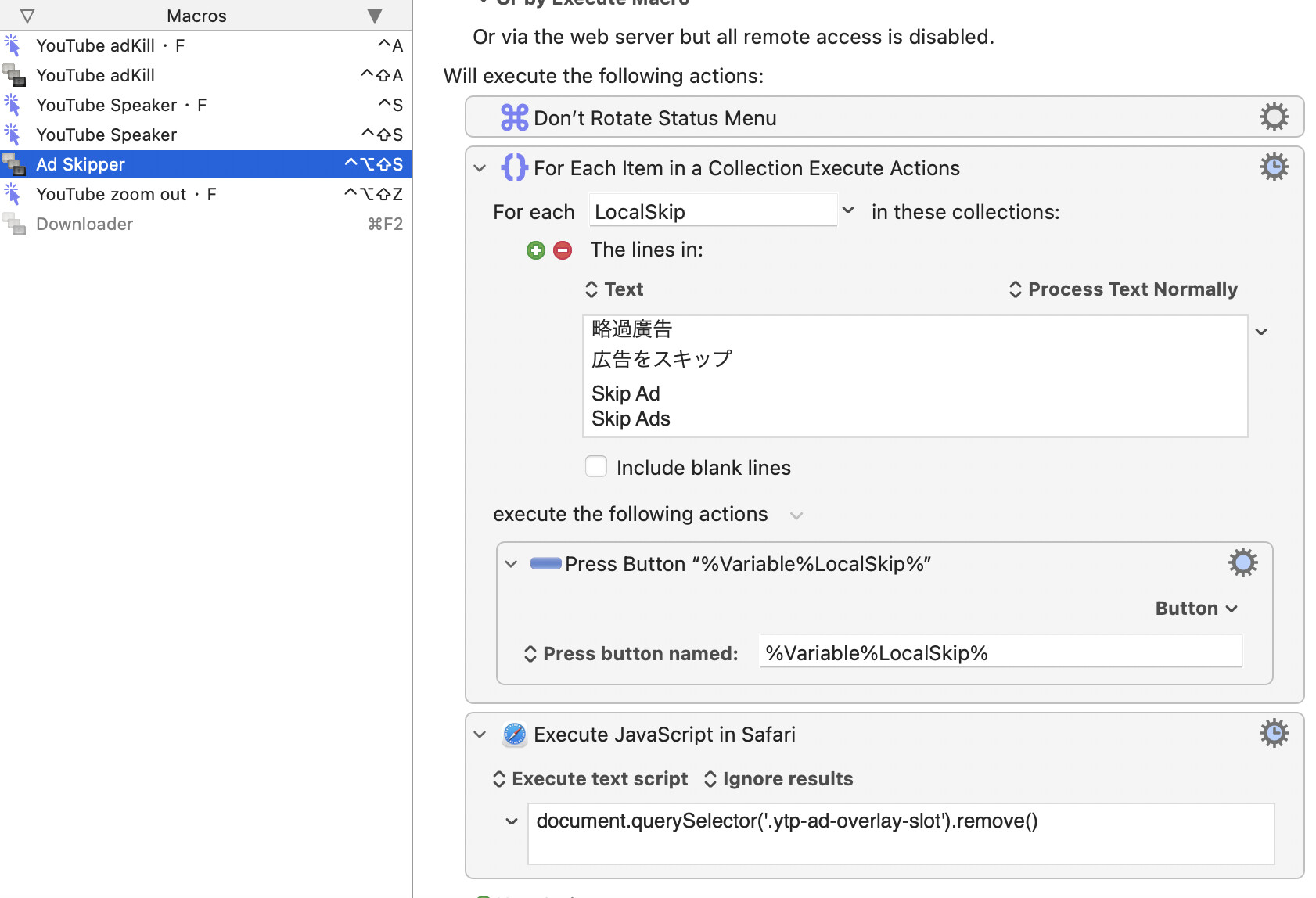Select YouTube Speaker · F macro
1316x898 pixels.
click(206, 105)
